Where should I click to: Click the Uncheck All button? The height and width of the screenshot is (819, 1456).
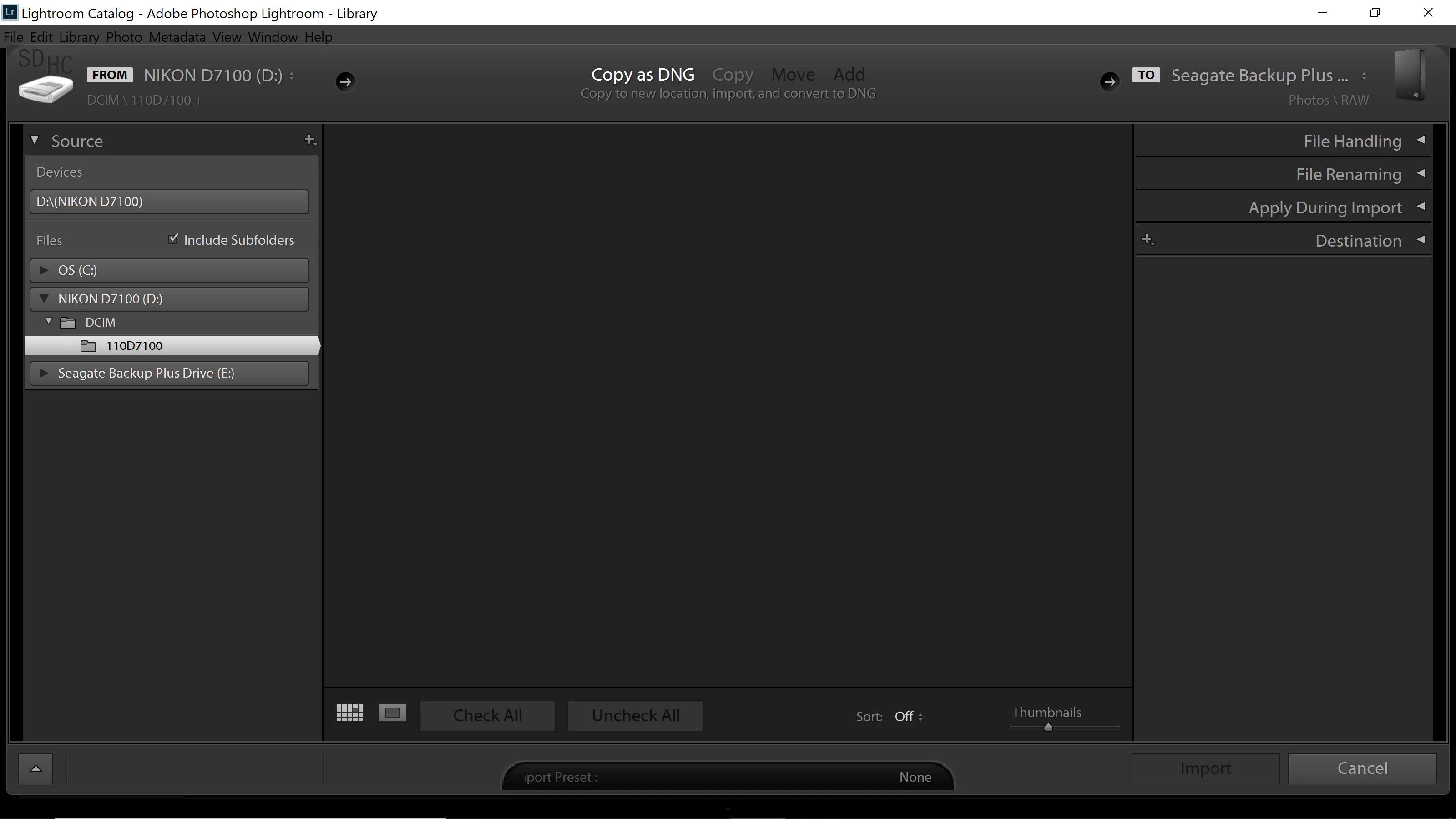pos(635,716)
